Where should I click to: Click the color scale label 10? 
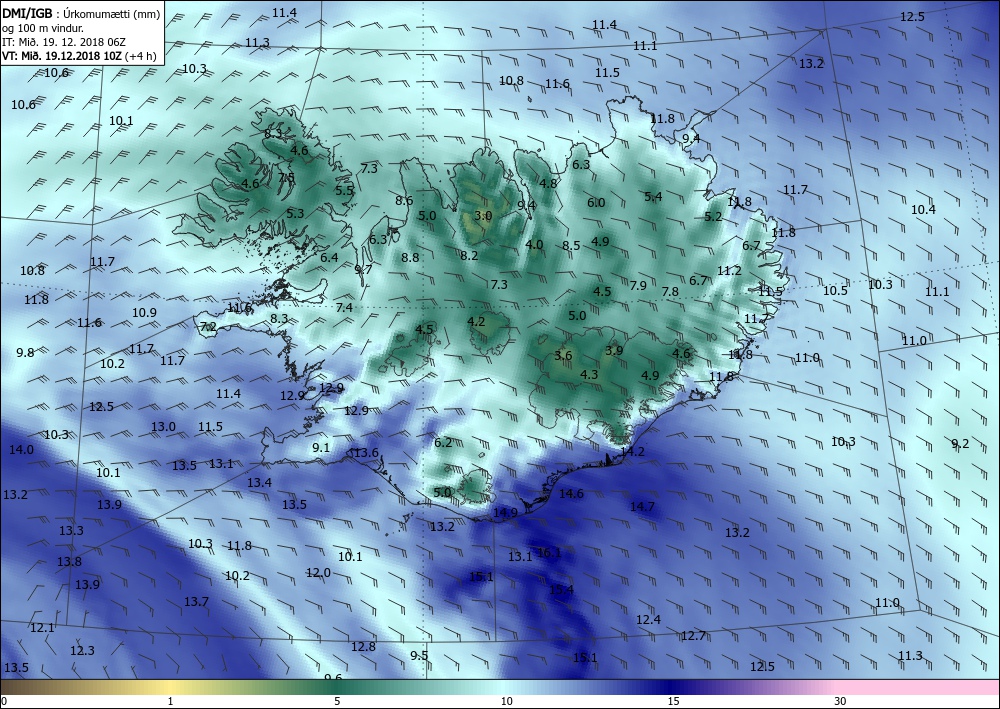(506, 701)
